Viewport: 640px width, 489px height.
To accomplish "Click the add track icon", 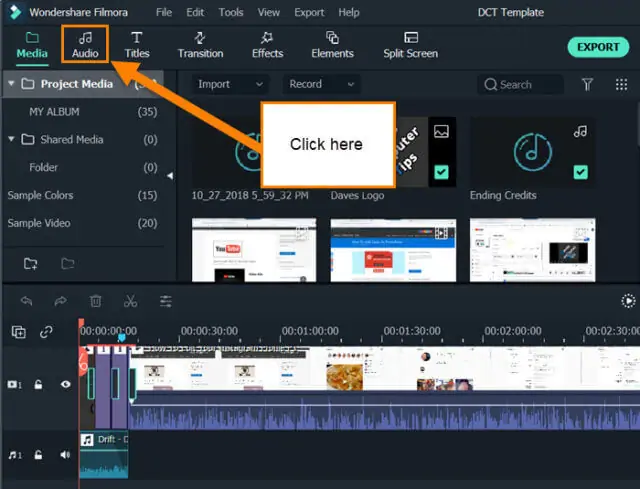I will pyautogui.click(x=19, y=332).
